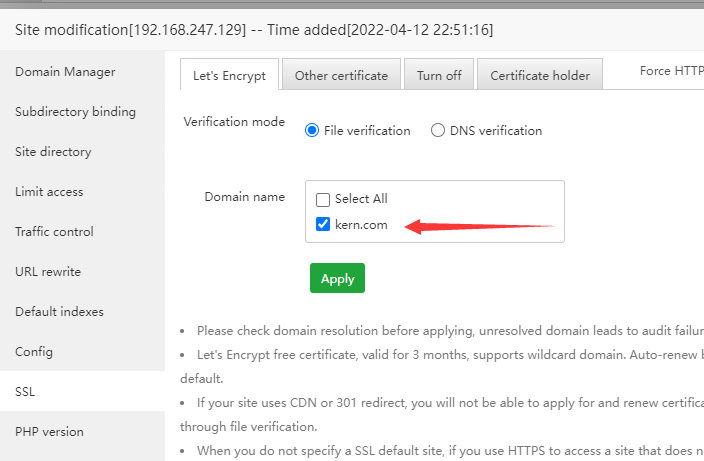Click the green Apply button

pos(337,278)
